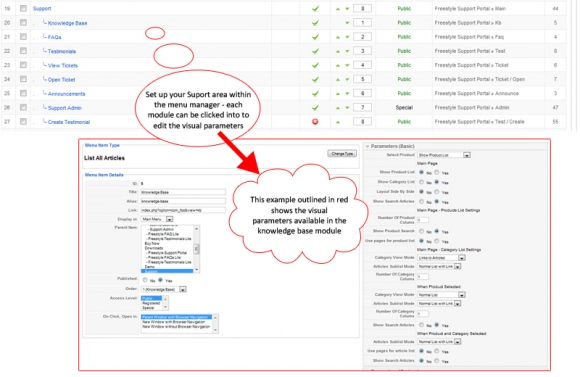Viewport: 580px width, 377px height.
Task: Open the Display in Main Menu dropdown
Action: pyautogui.click(x=157, y=219)
